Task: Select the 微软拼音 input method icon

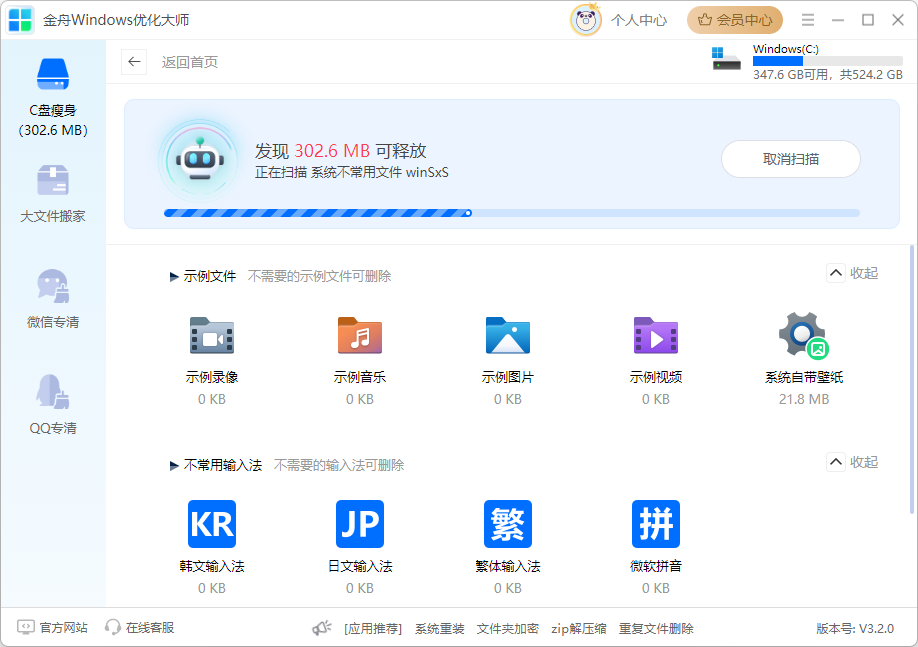Action: pos(656,524)
